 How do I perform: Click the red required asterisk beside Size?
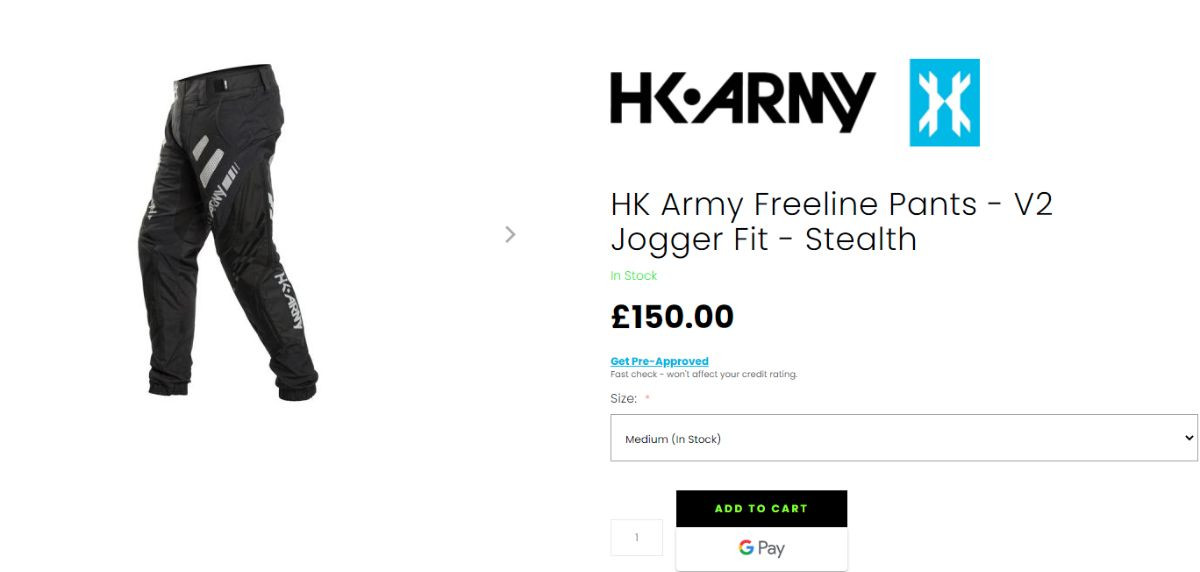(647, 399)
